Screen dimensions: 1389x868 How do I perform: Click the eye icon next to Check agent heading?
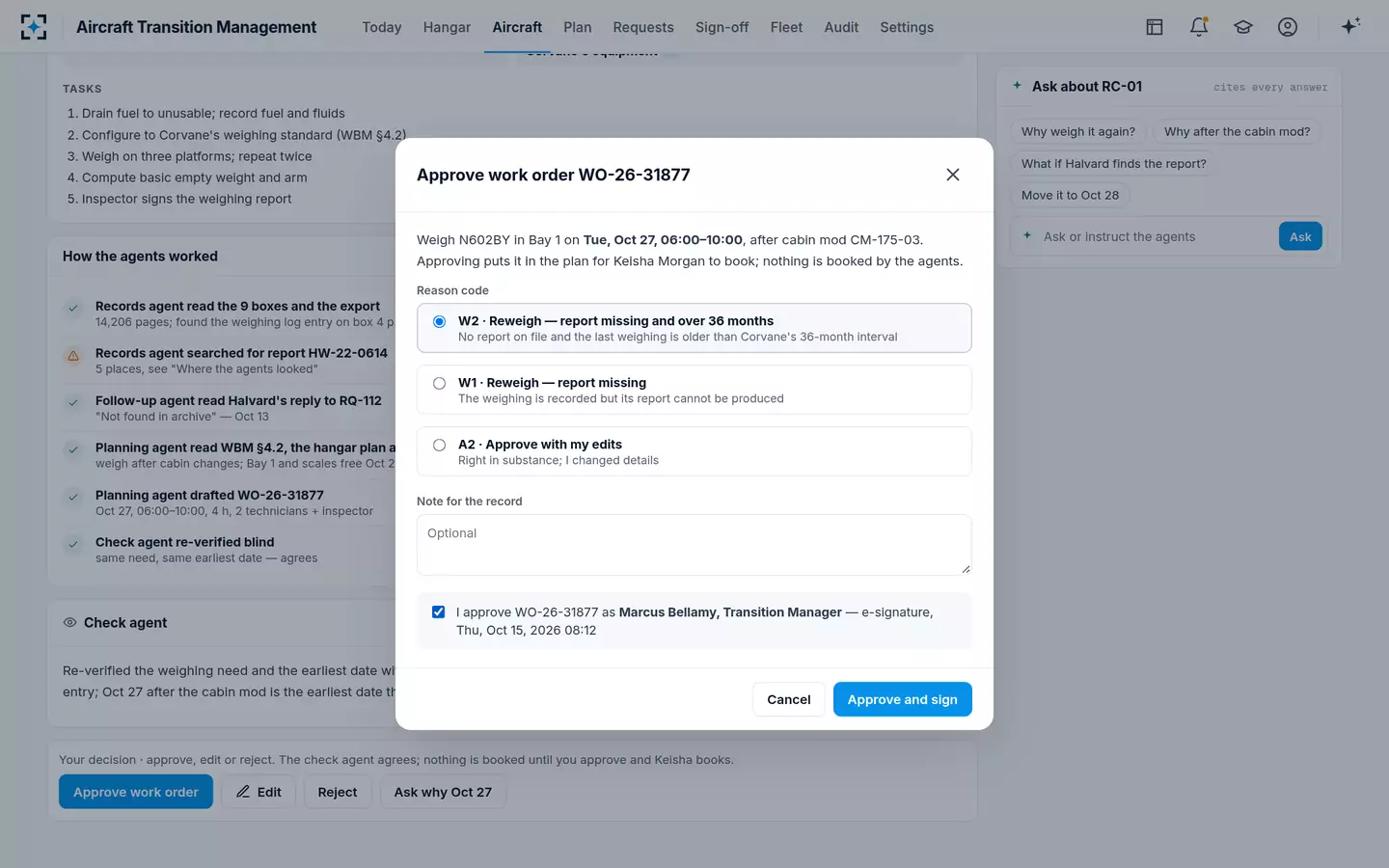click(69, 623)
